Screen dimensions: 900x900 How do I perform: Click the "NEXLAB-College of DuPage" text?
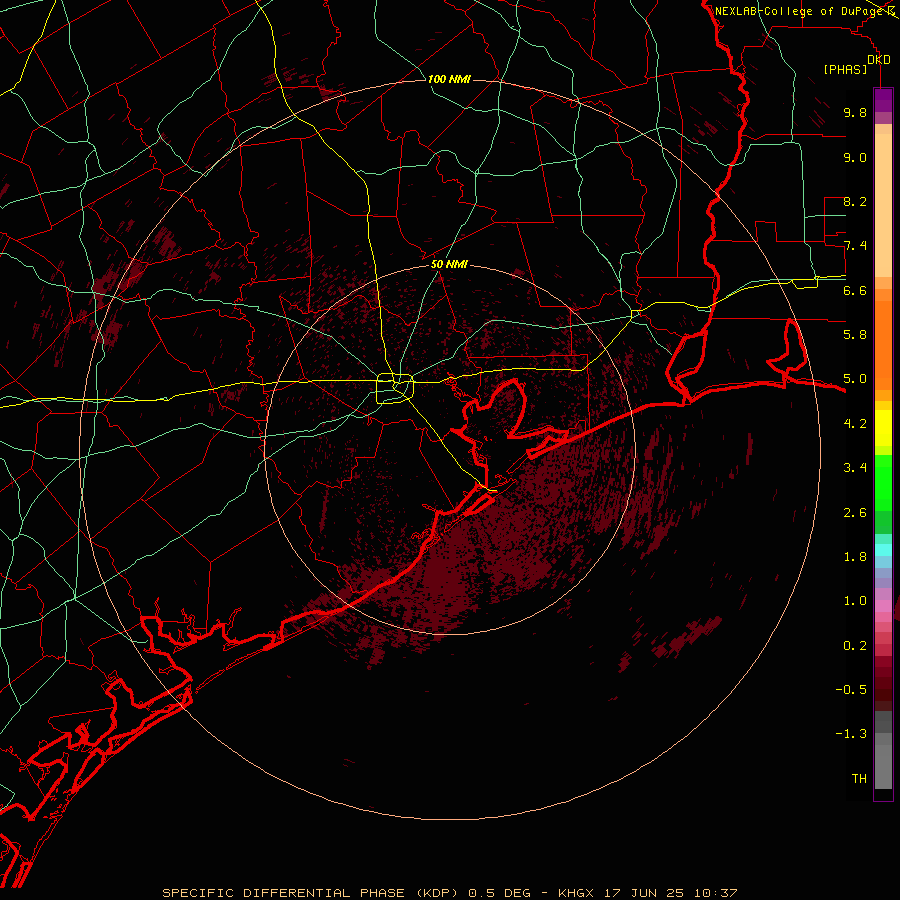point(799,11)
